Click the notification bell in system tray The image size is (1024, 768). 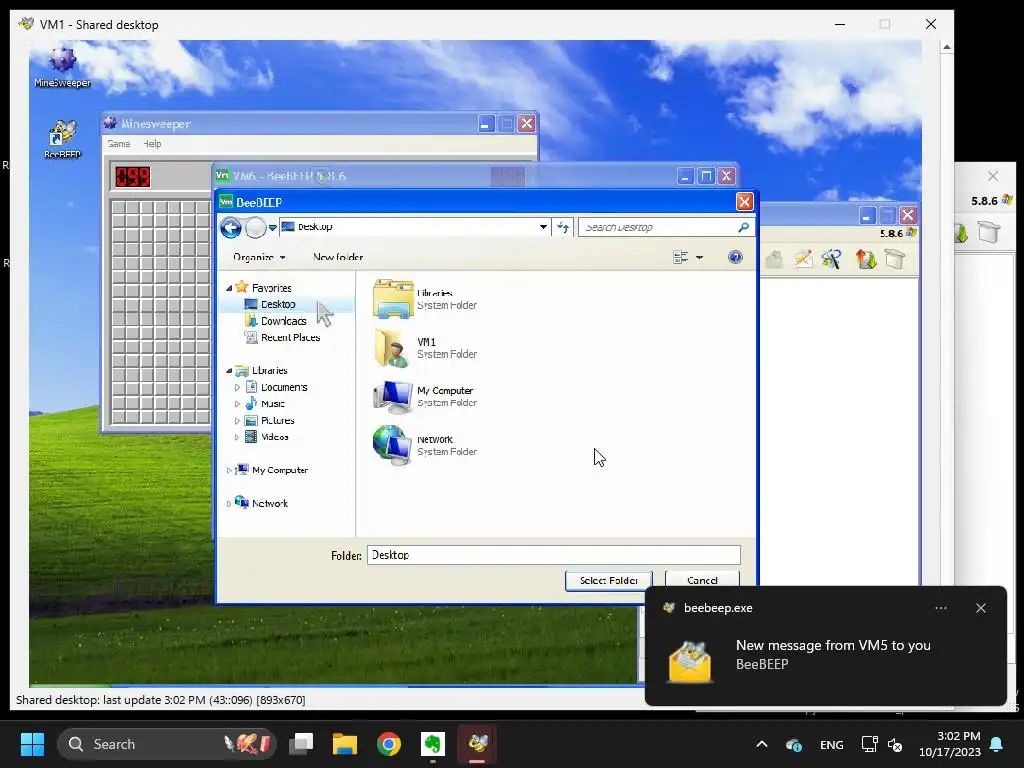pyautogui.click(x=997, y=744)
